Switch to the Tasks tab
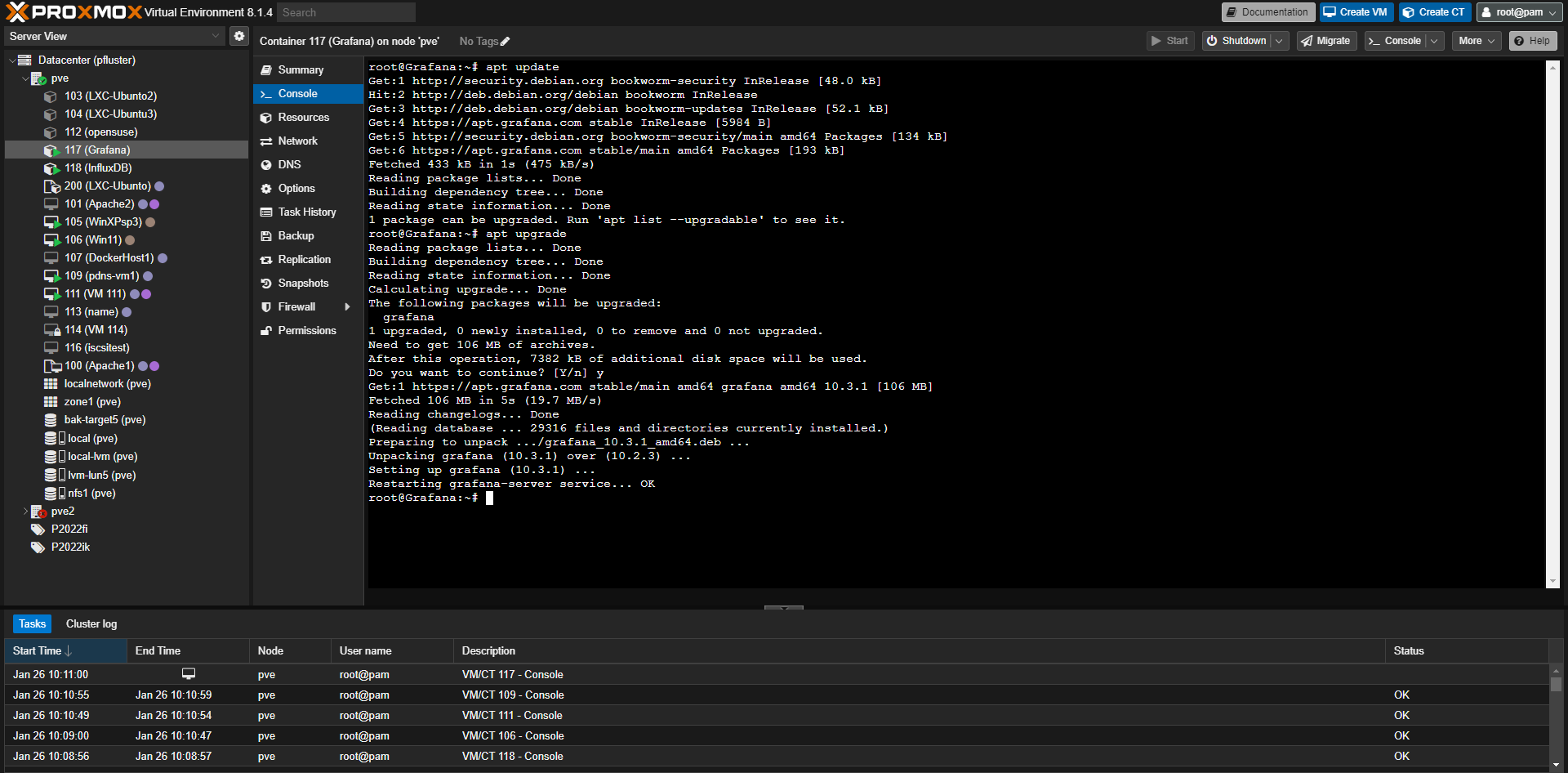 click(33, 624)
